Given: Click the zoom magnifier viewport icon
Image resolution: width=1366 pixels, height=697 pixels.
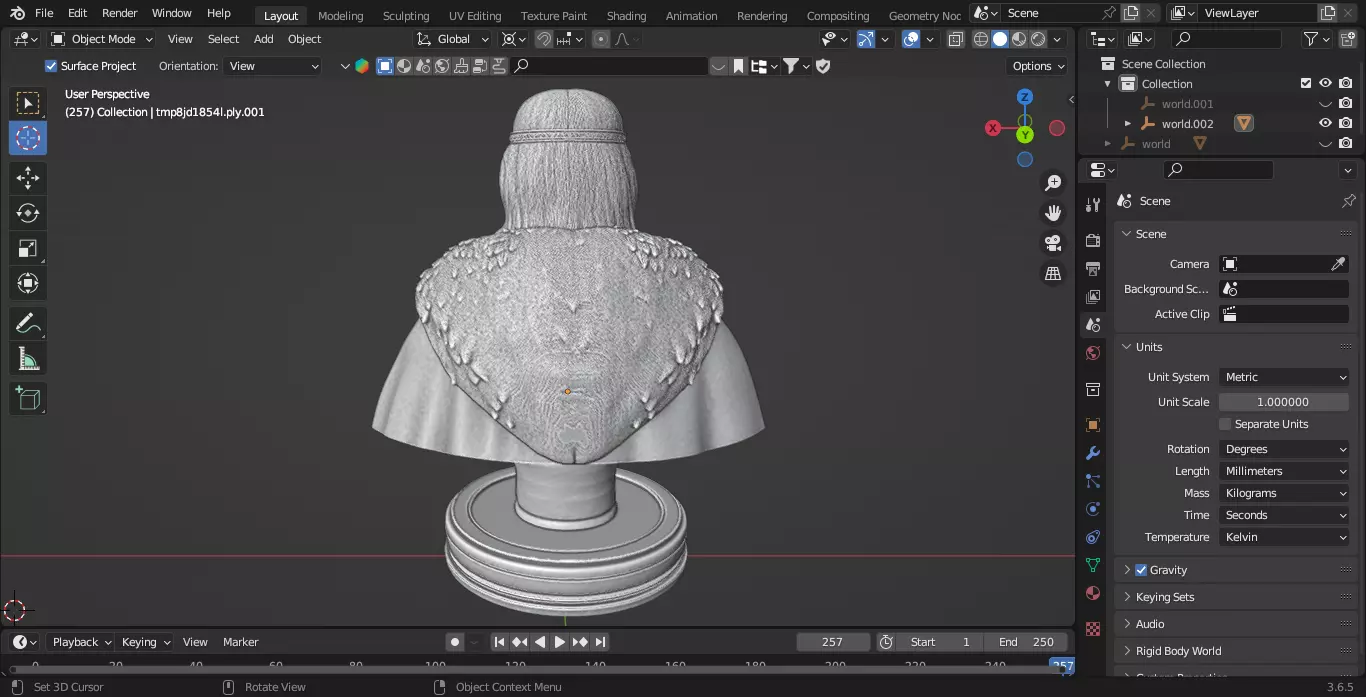Looking at the screenshot, I should pyautogui.click(x=1053, y=183).
